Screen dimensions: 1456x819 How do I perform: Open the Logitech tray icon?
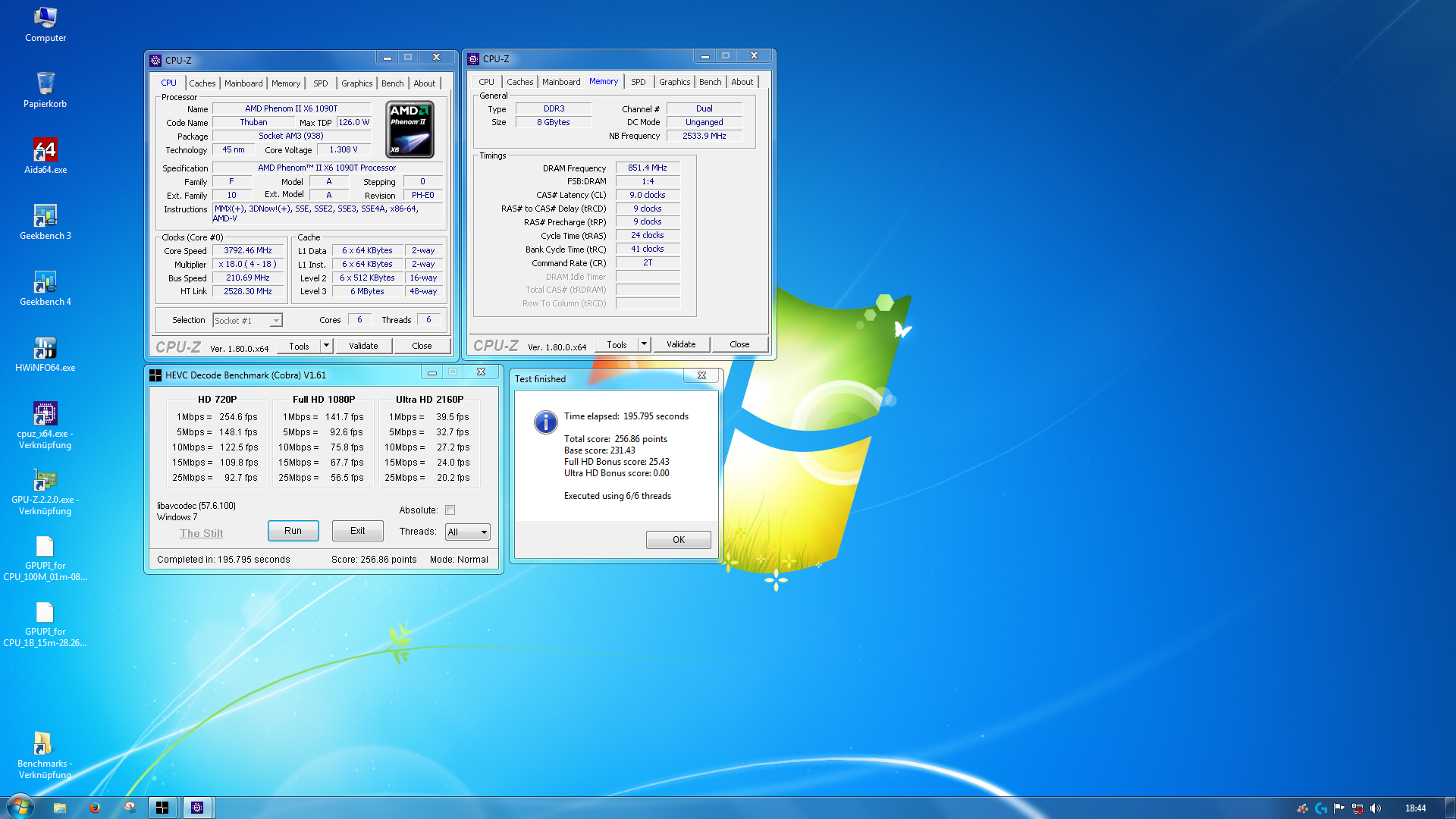coord(1321,808)
